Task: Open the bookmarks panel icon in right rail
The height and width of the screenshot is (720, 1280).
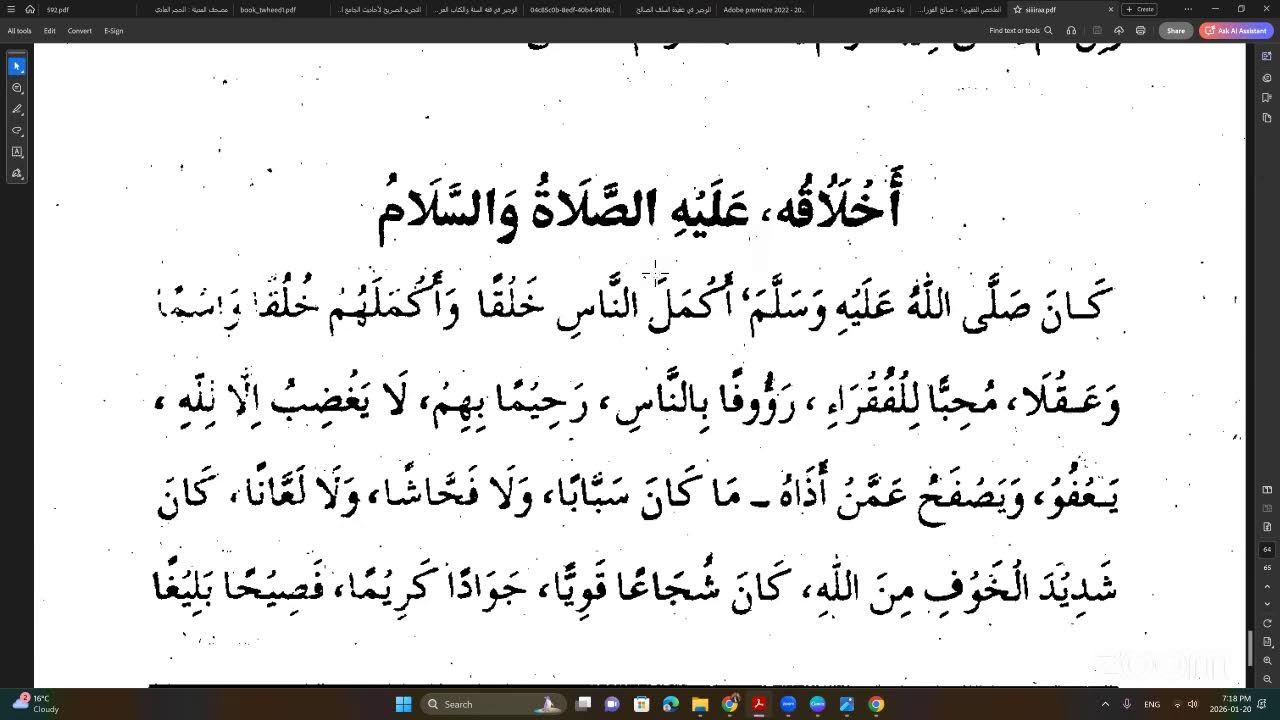Action: tap(1267, 98)
